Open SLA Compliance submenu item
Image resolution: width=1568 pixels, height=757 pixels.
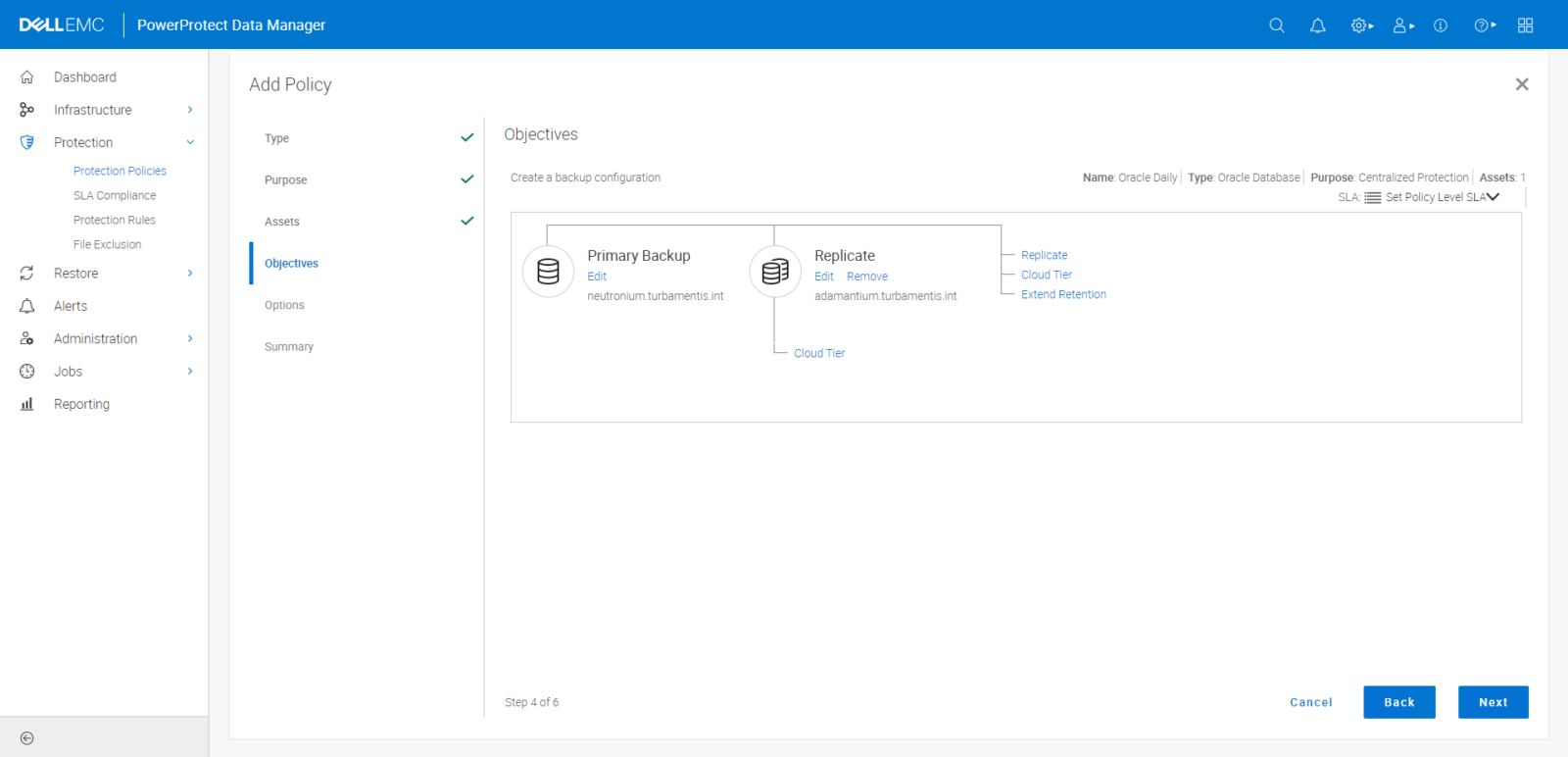click(115, 195)
